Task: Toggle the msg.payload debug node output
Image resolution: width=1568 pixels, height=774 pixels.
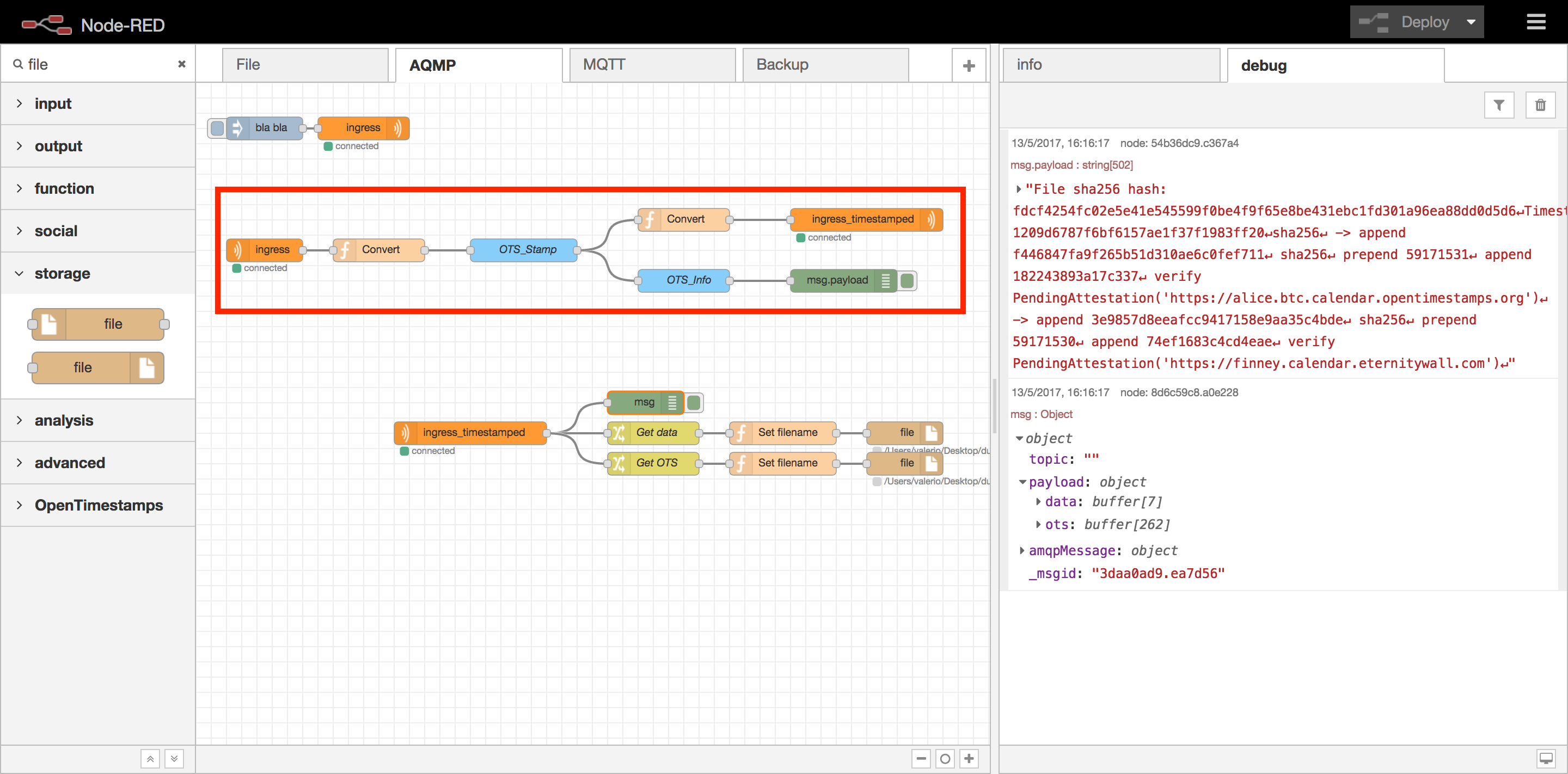Action: pyautogui.click(x=907, y=280)
